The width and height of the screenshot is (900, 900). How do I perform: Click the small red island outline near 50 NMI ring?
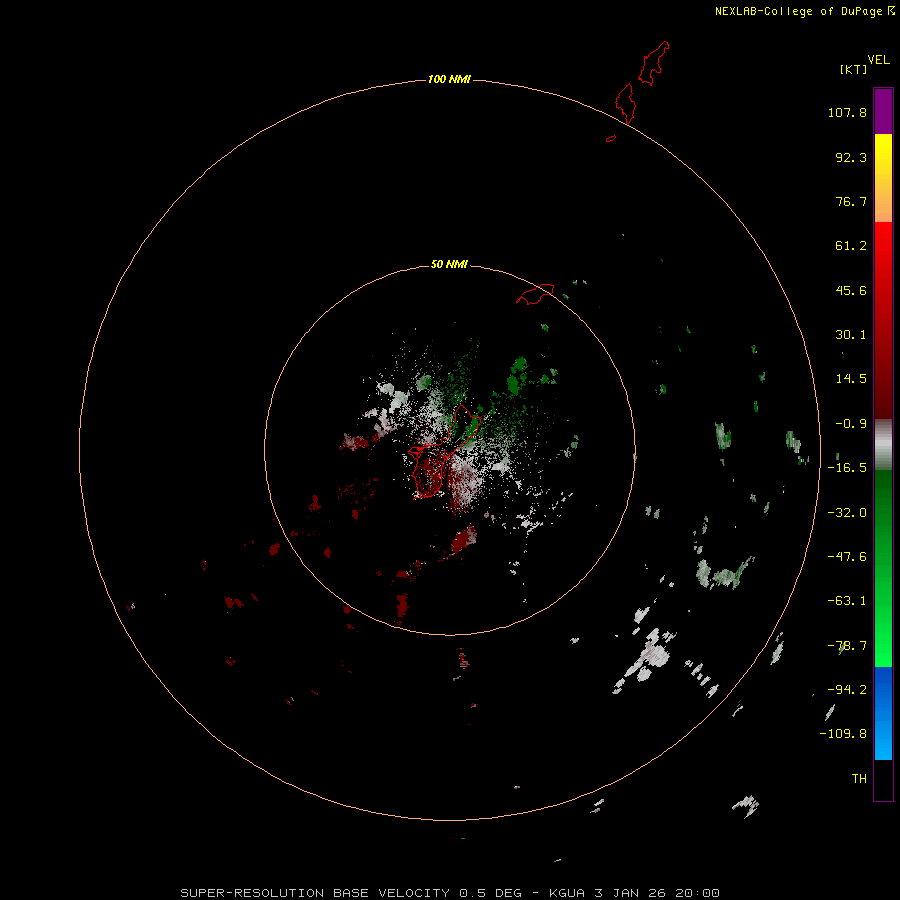pyautogui.click(x=535, y=294)
